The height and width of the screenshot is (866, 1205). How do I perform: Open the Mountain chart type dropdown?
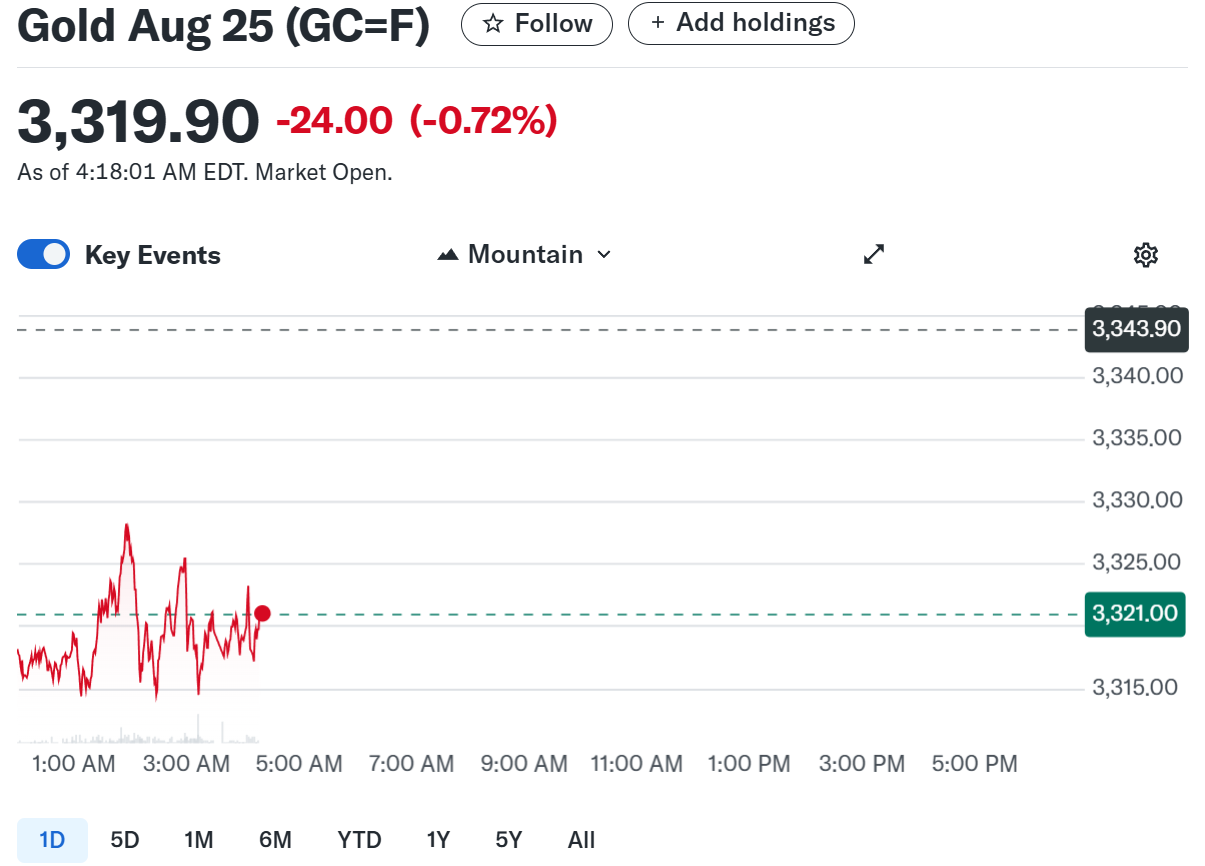(x=525, y=255)
